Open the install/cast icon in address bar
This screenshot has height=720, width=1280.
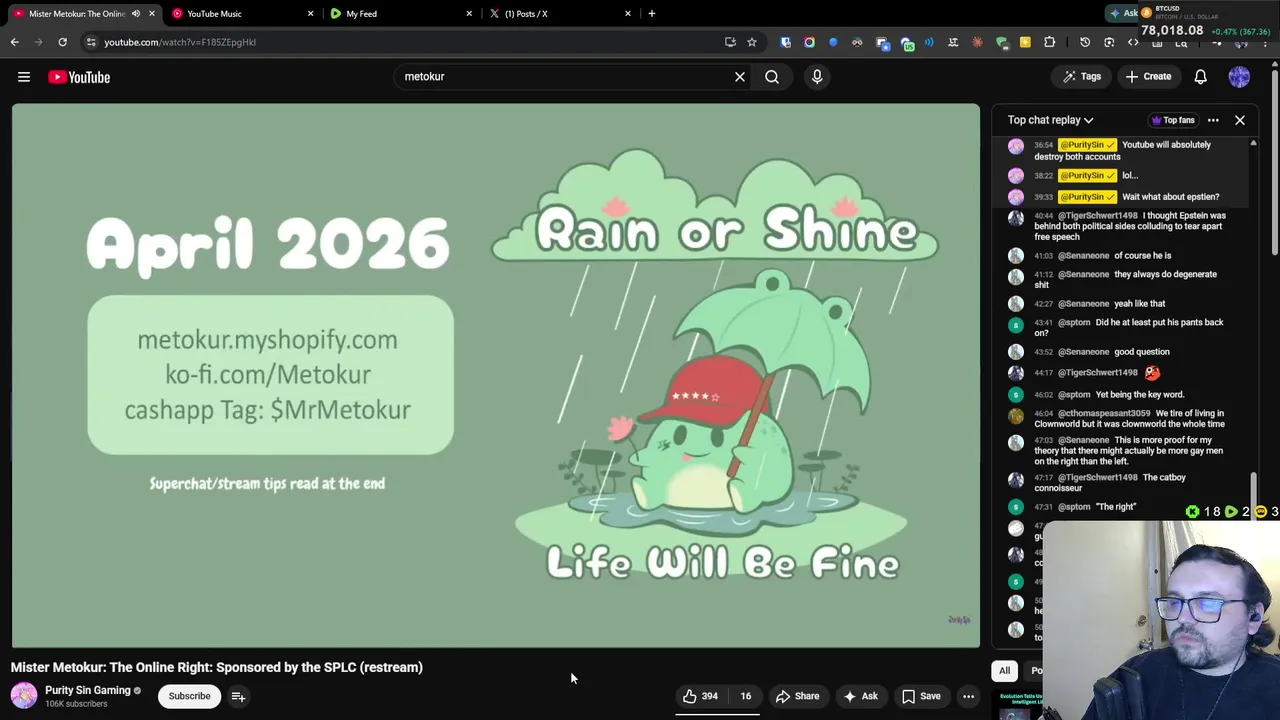730,42
